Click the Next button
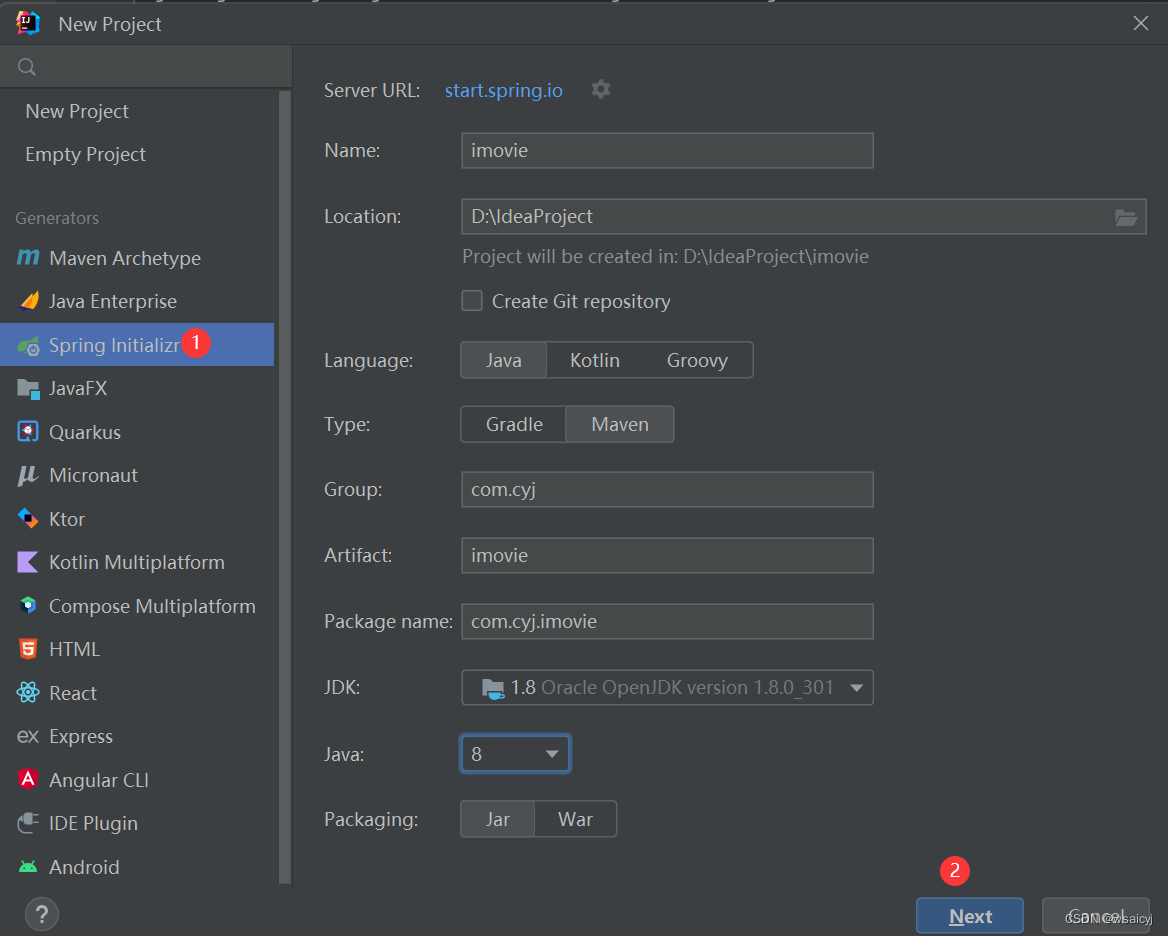 tap(970, 916)
